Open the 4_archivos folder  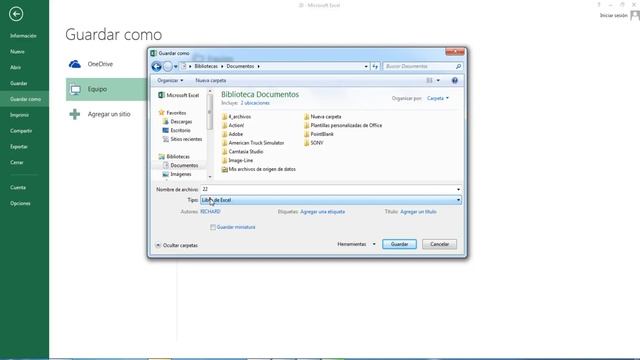(236, 117)
